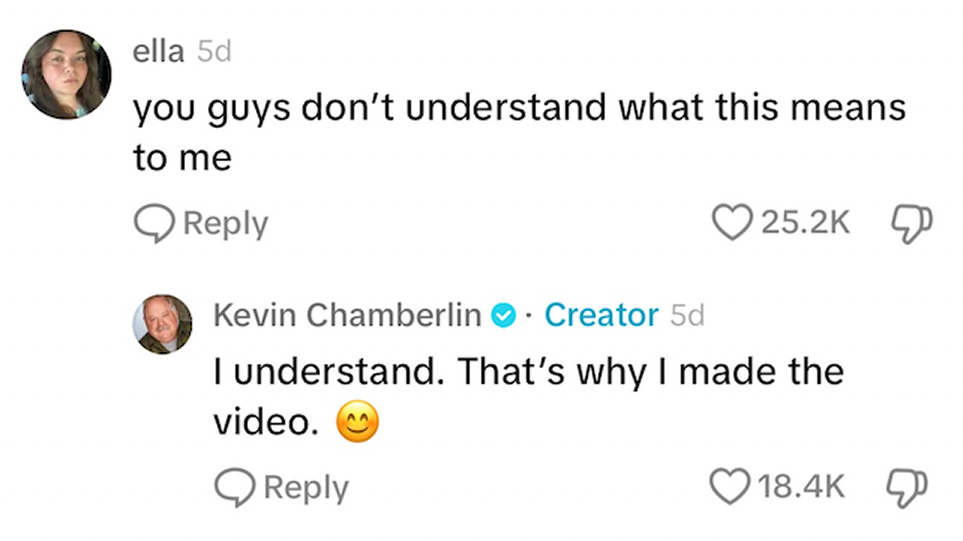Click the 5d timestamp after Creator
This screenshot has height=541, width=963.
pos(687,316)
